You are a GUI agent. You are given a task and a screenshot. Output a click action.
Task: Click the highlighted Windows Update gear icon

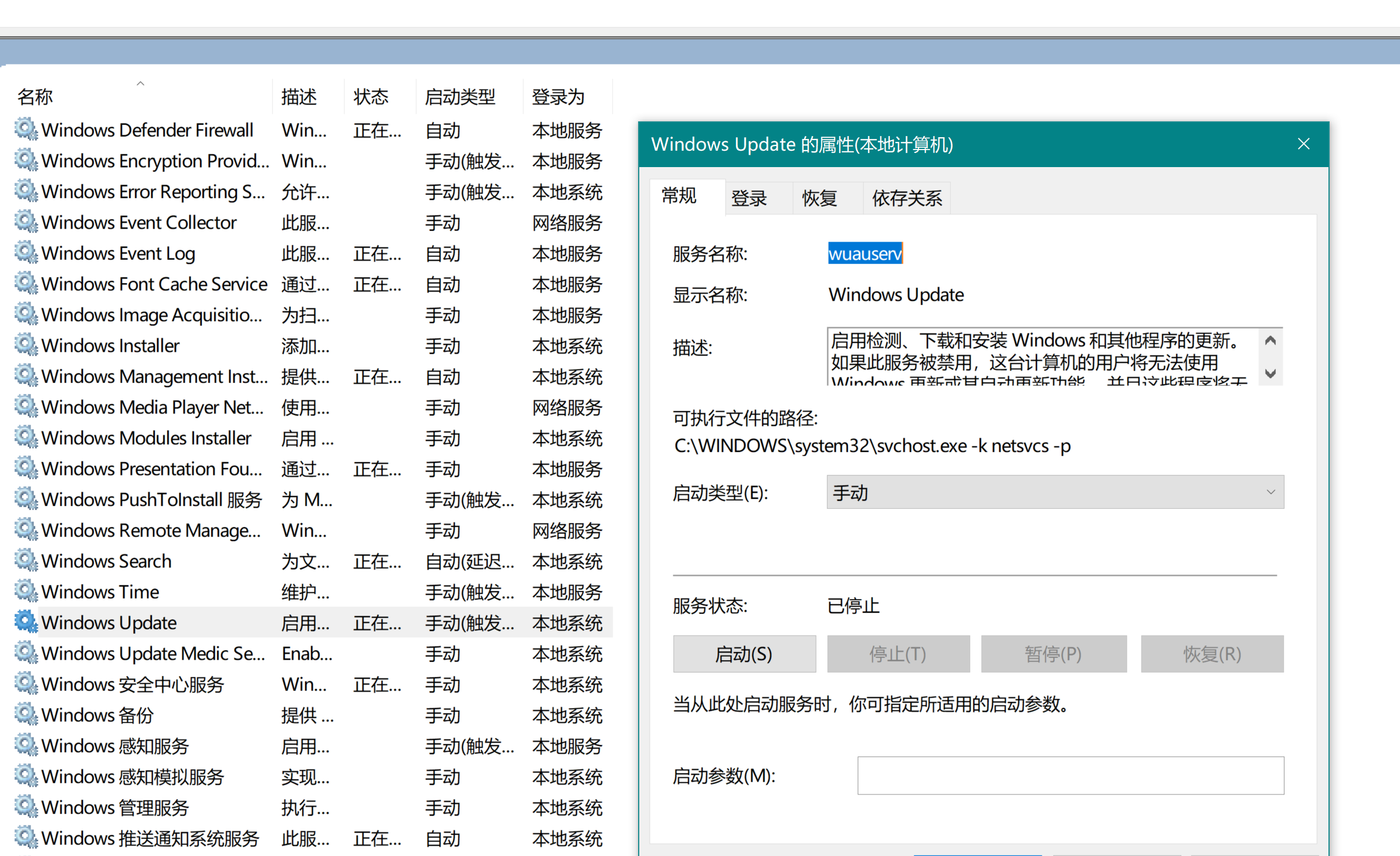(26, 621)
